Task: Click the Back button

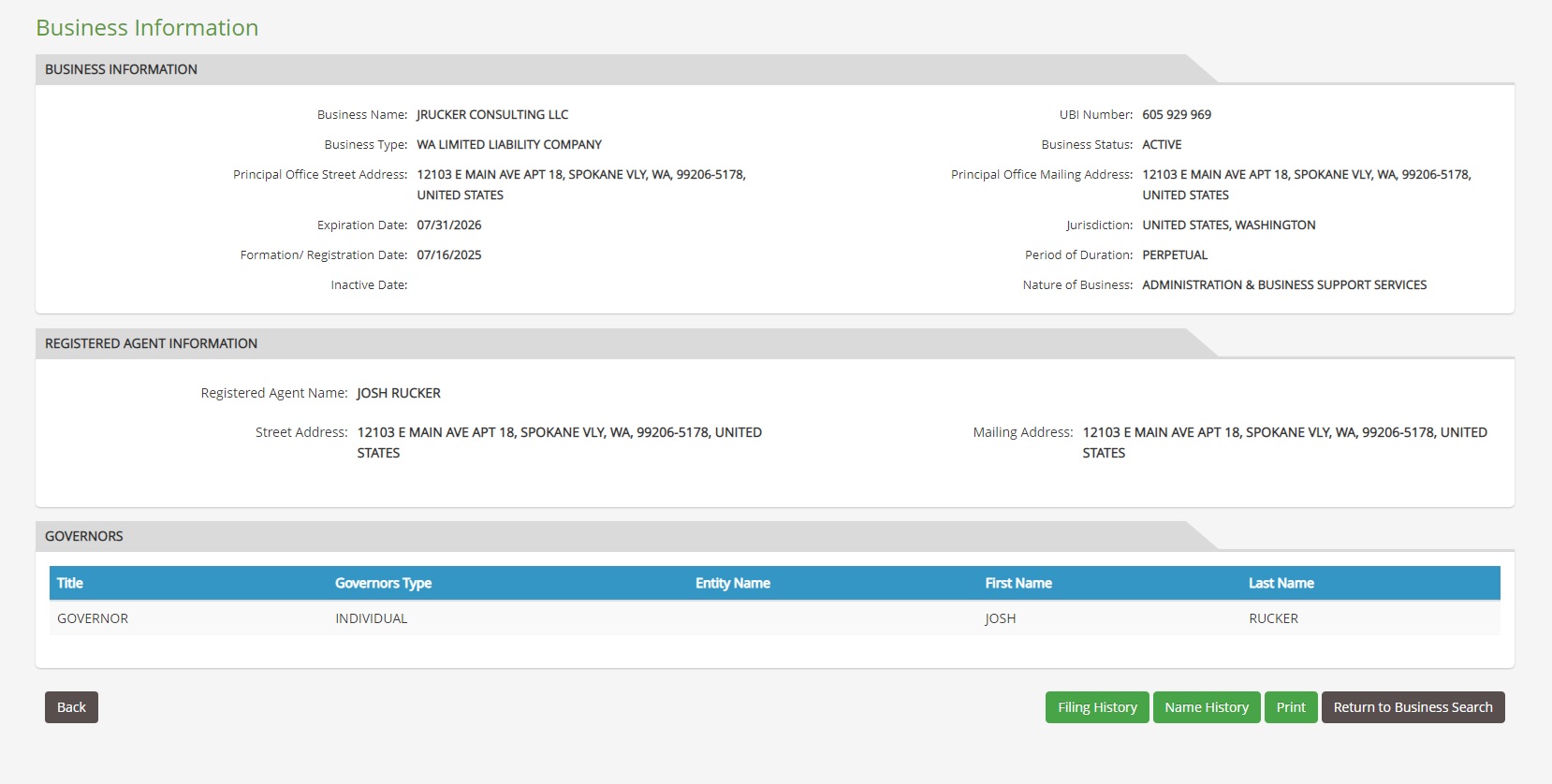Action: pos(71,707)
